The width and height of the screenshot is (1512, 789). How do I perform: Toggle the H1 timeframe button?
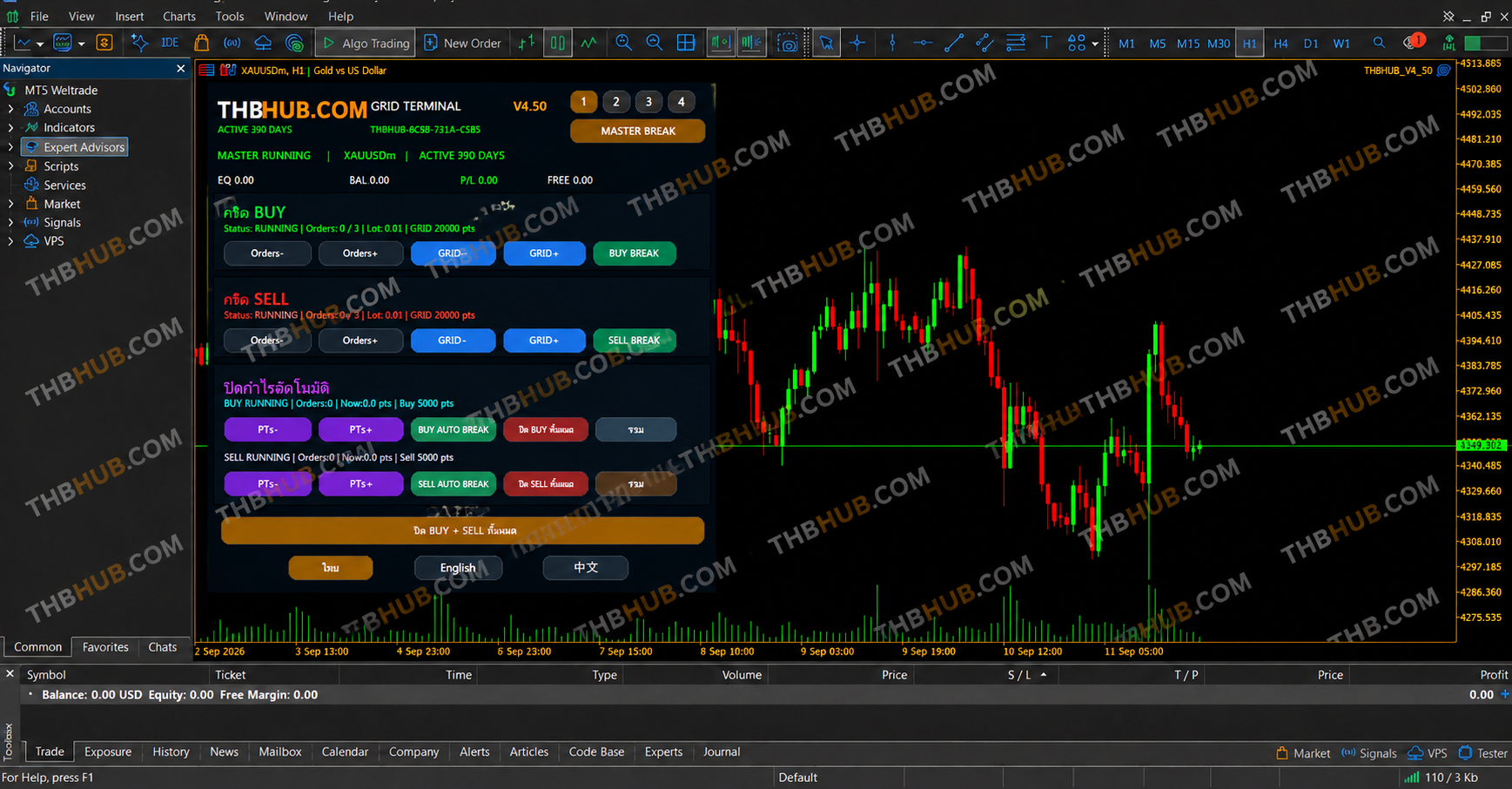1250,44
